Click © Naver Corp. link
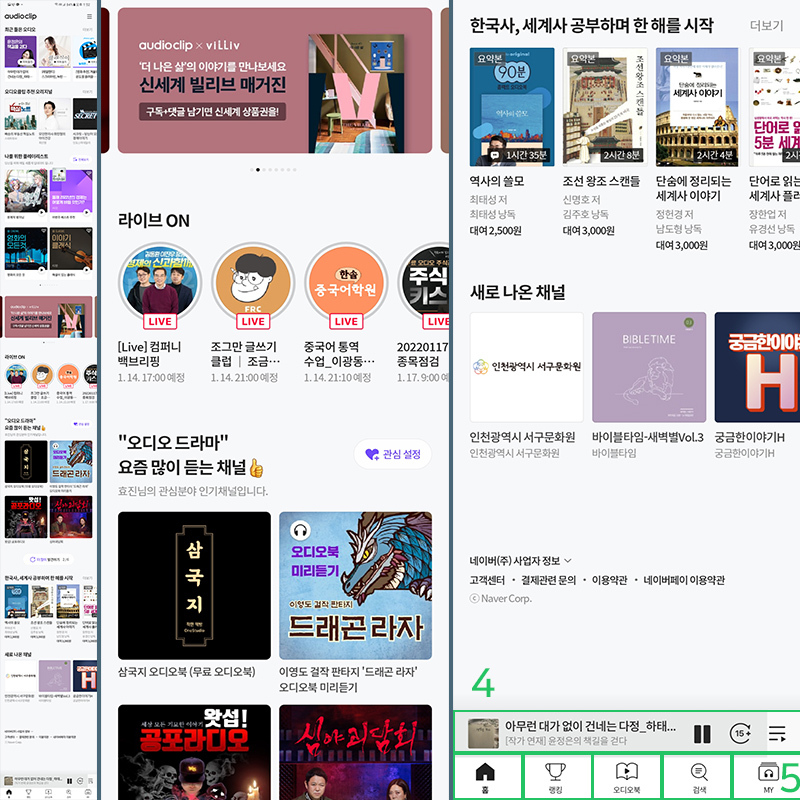Viewport: 800px width, 800px height. coord(501,598)
